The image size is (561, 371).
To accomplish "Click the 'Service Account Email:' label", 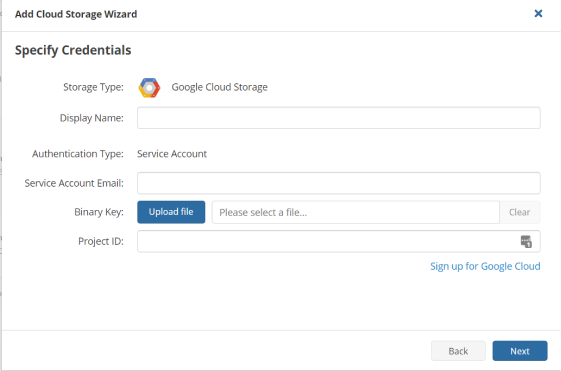I will [x=74, y=183].
